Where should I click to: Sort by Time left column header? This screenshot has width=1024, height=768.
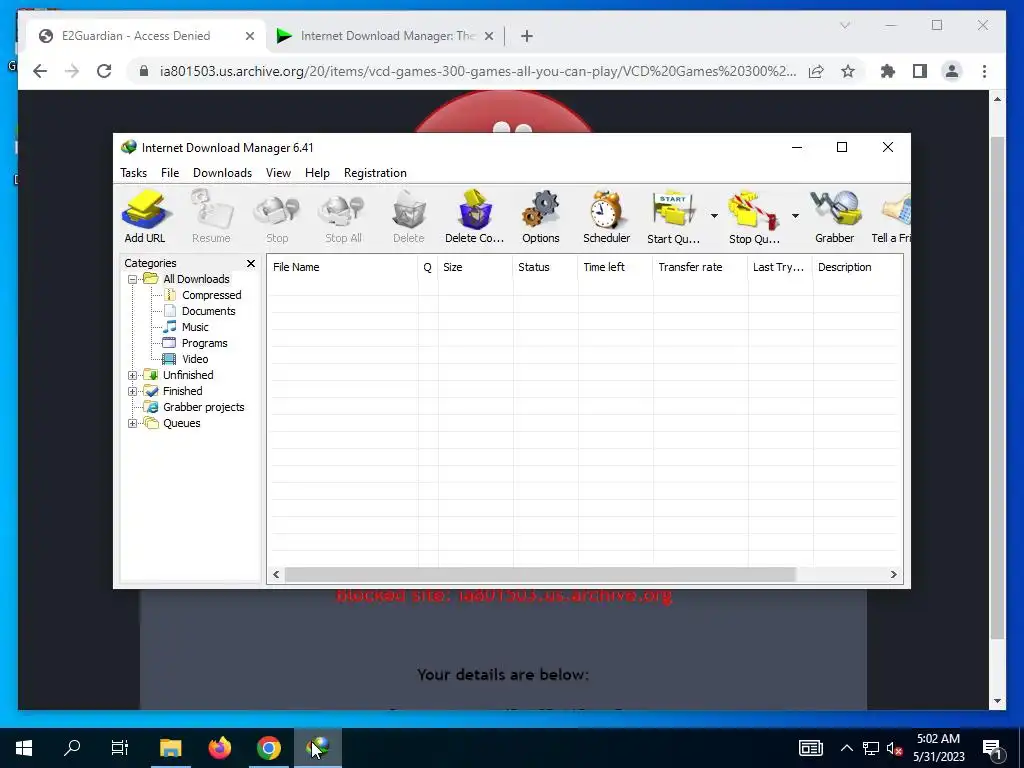615,267
